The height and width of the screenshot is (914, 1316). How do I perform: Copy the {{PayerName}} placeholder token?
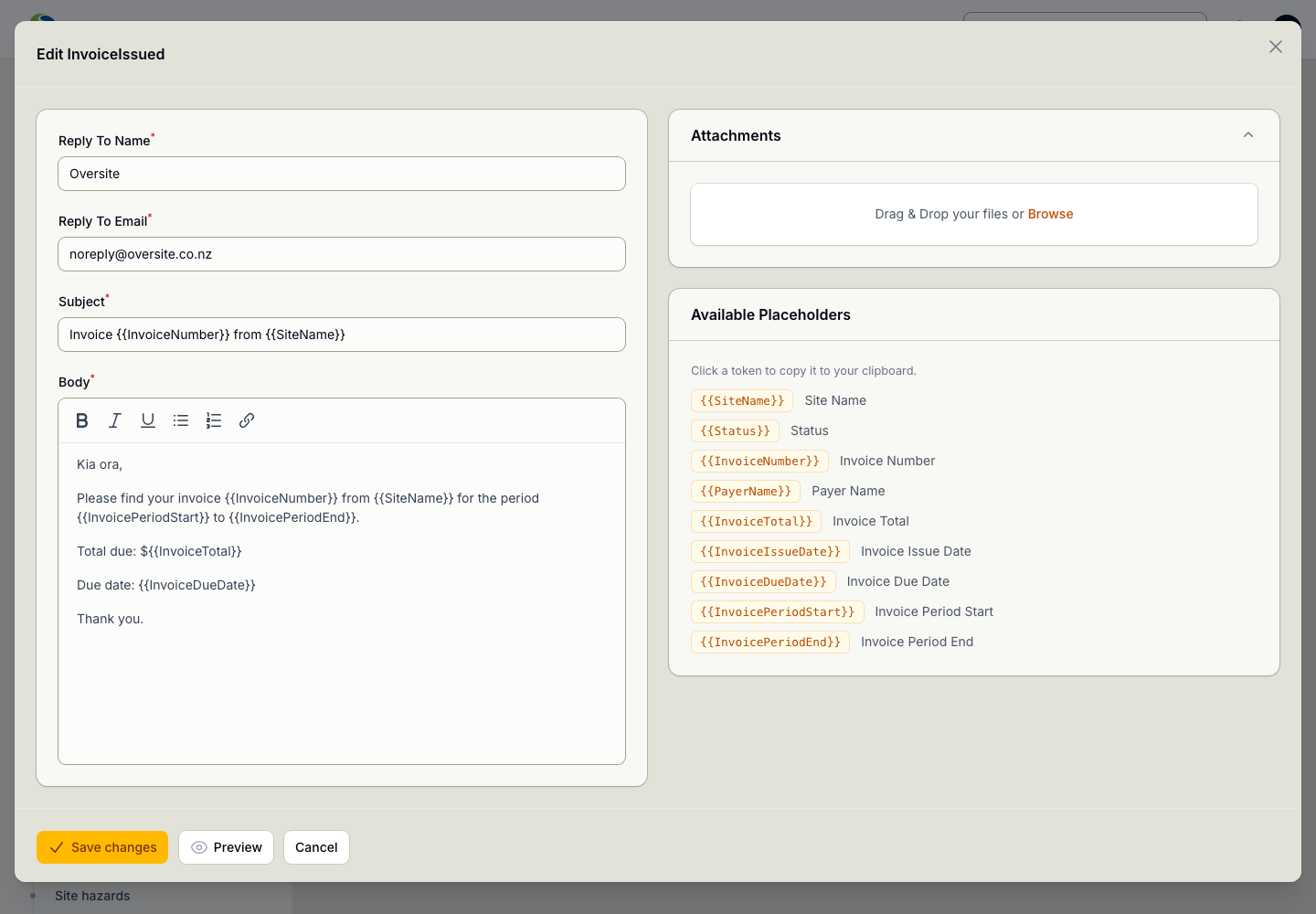coord(746,491)
